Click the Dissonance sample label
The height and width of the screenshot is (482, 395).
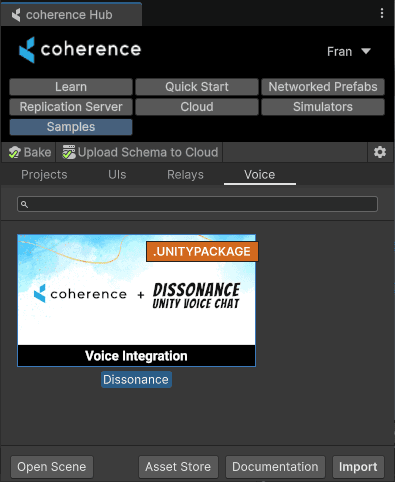[136, 380]
